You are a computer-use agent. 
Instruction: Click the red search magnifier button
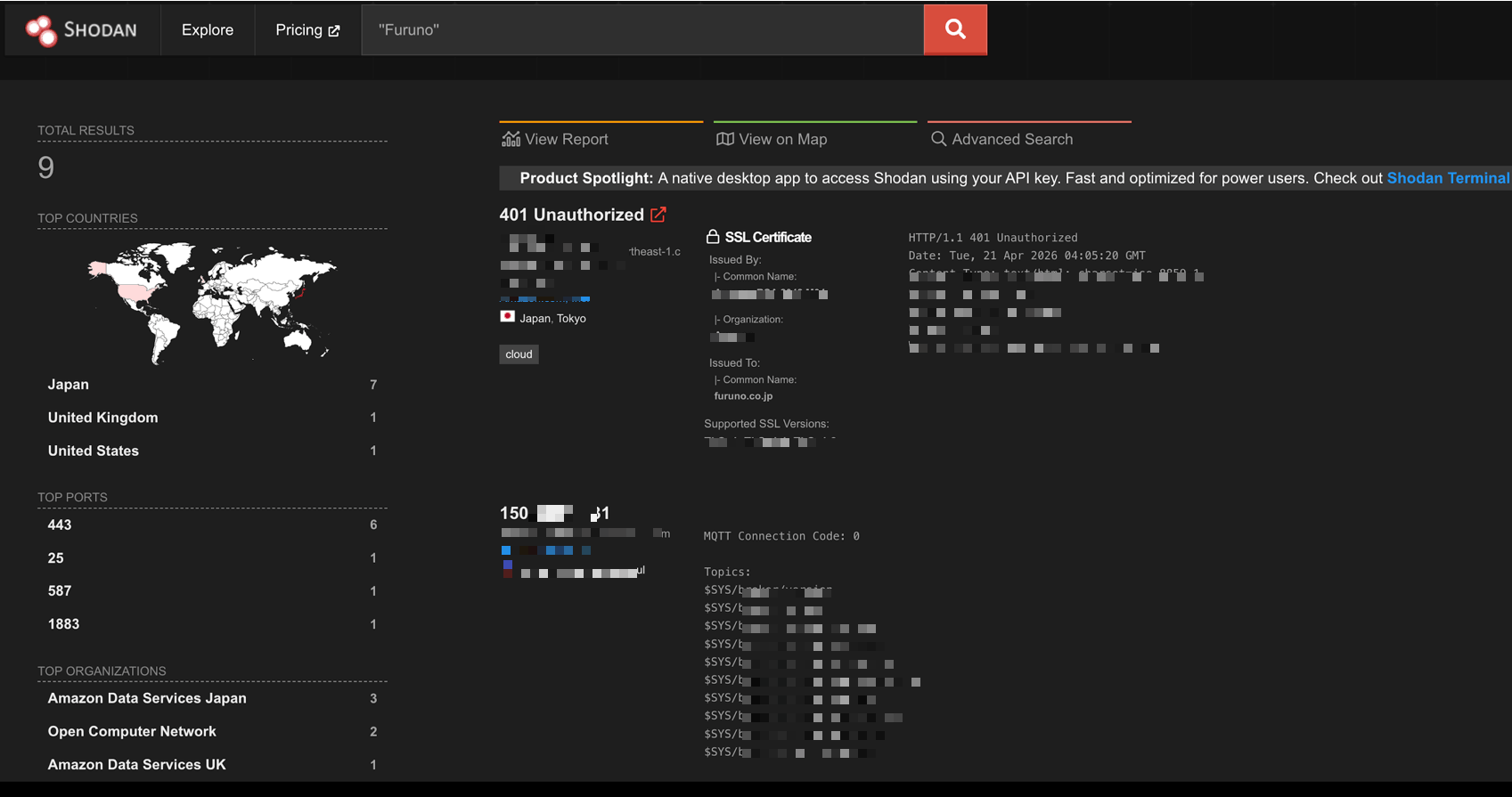coord(955,29)
